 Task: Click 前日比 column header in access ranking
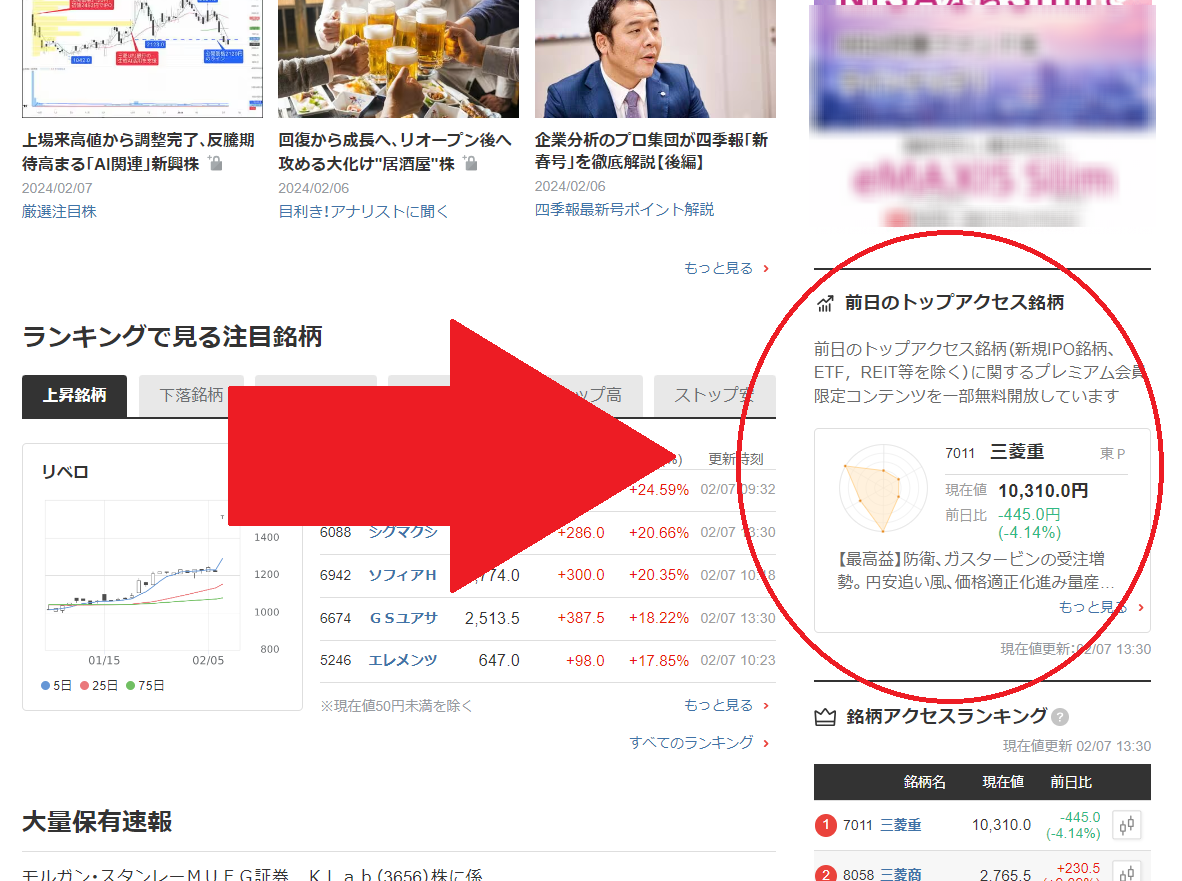pyautogui.click(x=1071, y=782)
